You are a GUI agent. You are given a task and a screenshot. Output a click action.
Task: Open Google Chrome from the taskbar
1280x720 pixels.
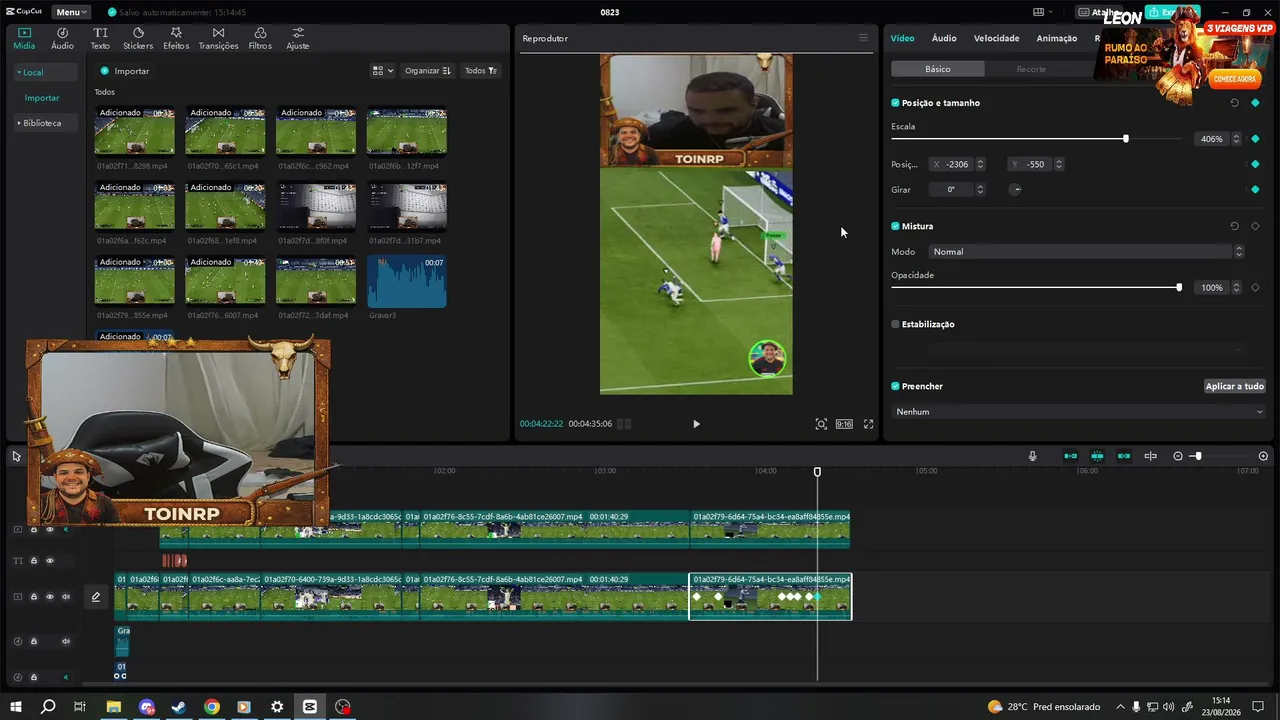[x=212, y=707]
